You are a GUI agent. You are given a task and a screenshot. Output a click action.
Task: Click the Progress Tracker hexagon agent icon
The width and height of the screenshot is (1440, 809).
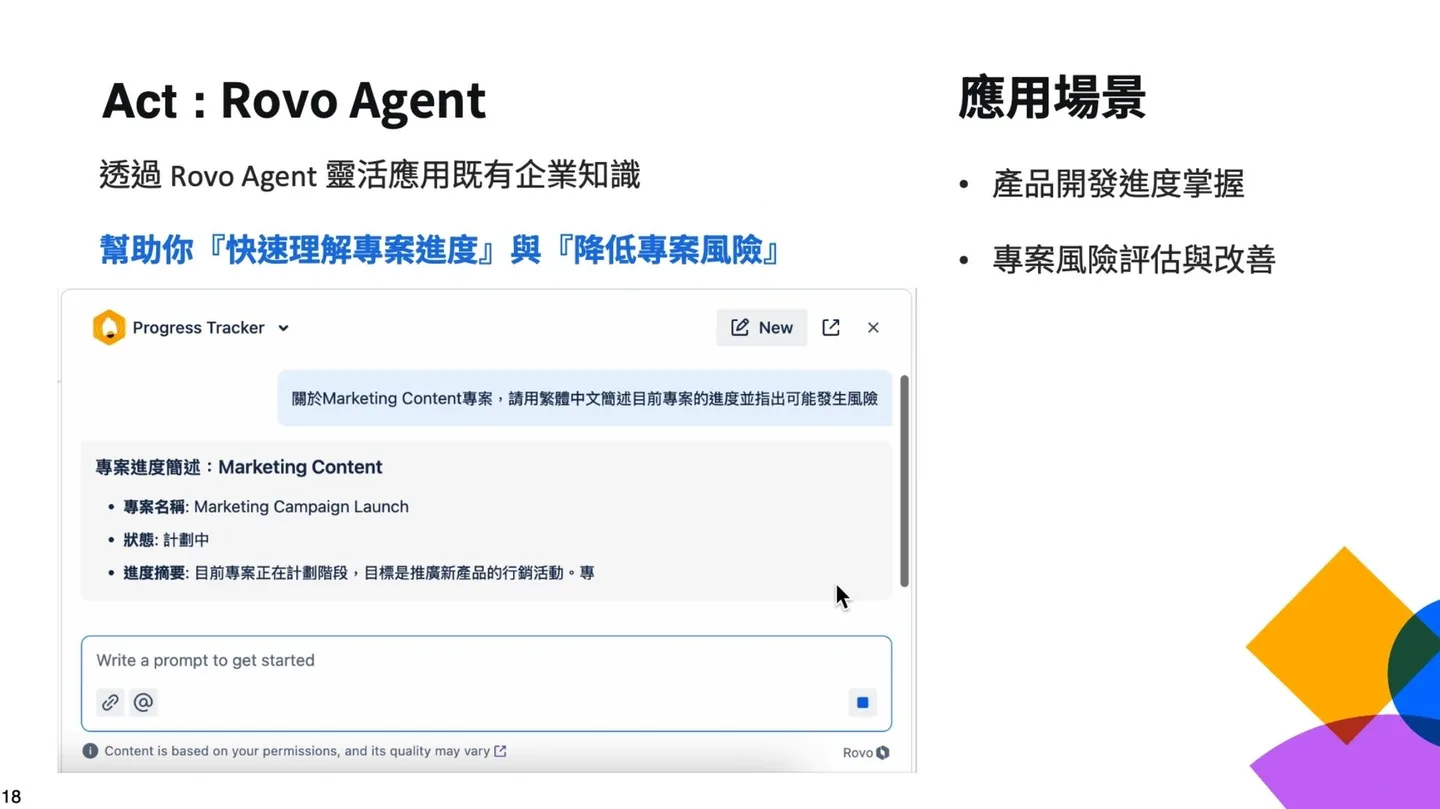click(109, 328)
